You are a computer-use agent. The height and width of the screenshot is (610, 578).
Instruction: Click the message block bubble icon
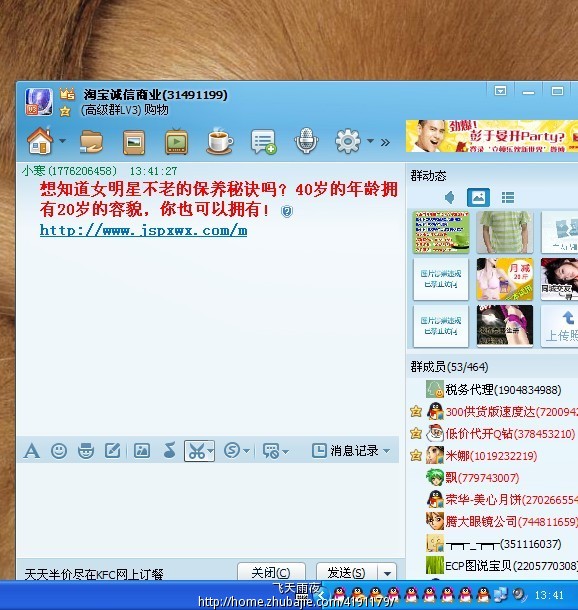[x=271, y=451]
